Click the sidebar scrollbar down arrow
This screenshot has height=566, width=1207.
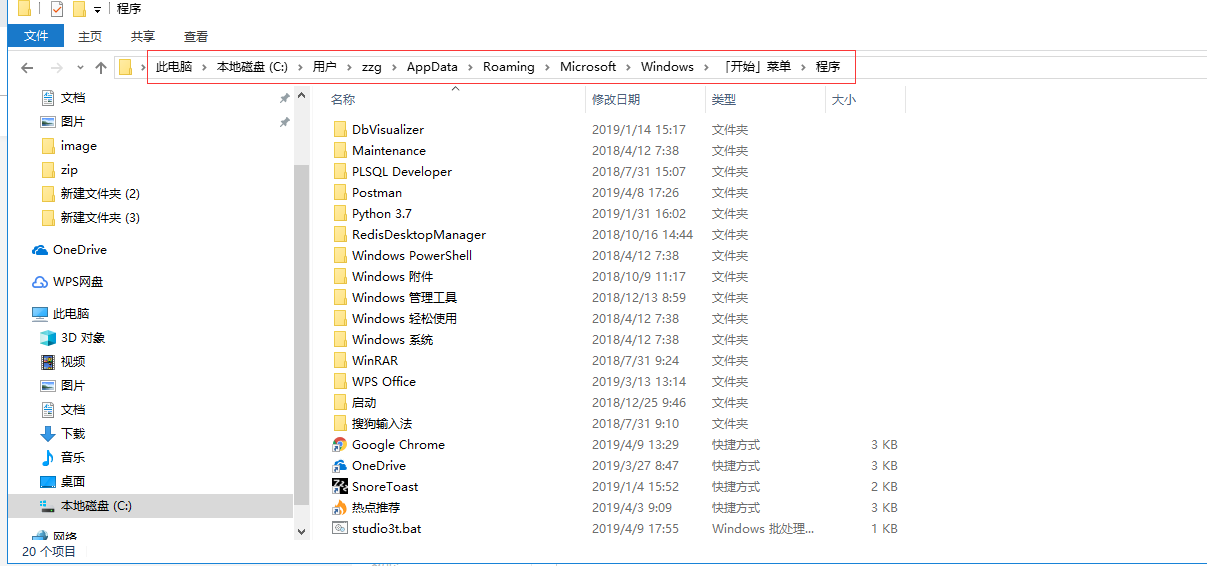(x=303, y=533)
